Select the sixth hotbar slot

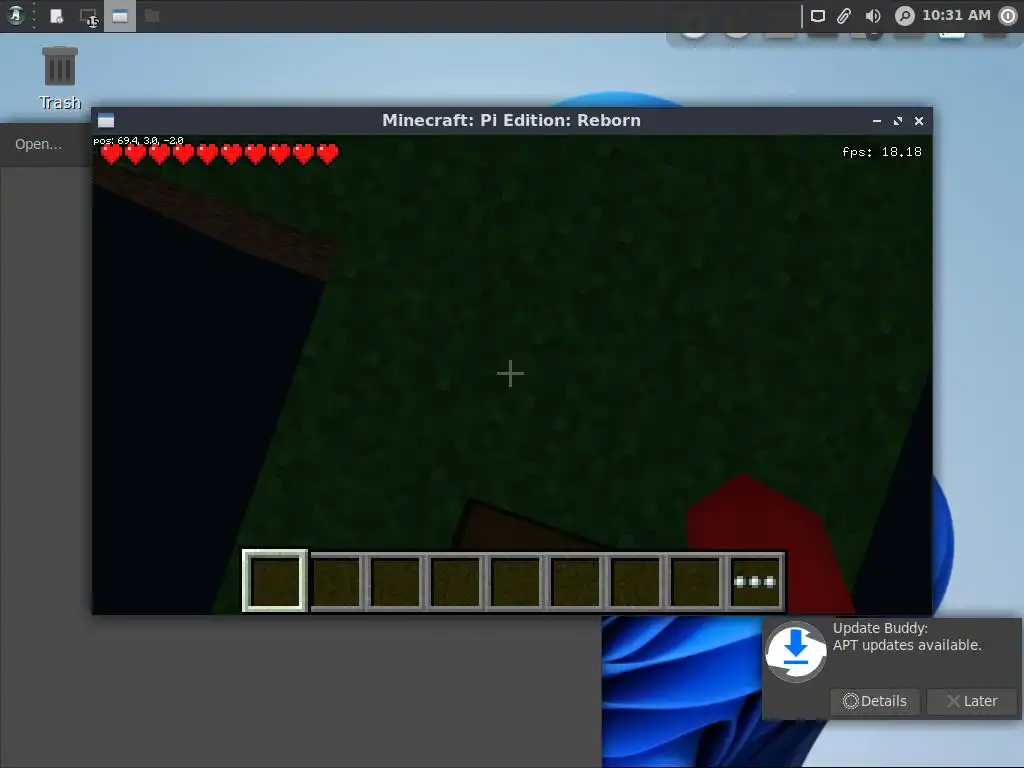tap(575, 581)
